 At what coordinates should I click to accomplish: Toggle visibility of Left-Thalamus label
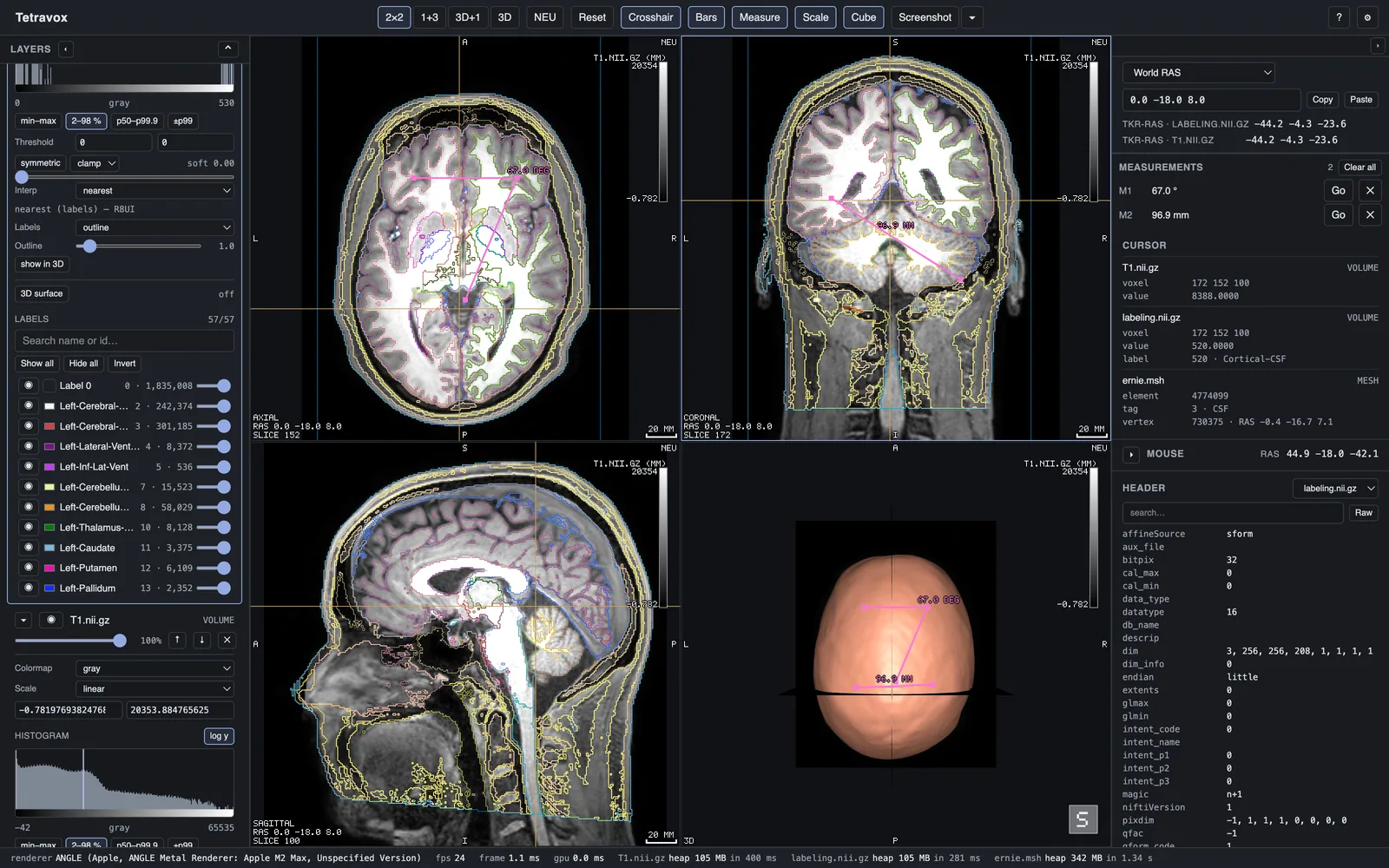[x=29, y=528]
